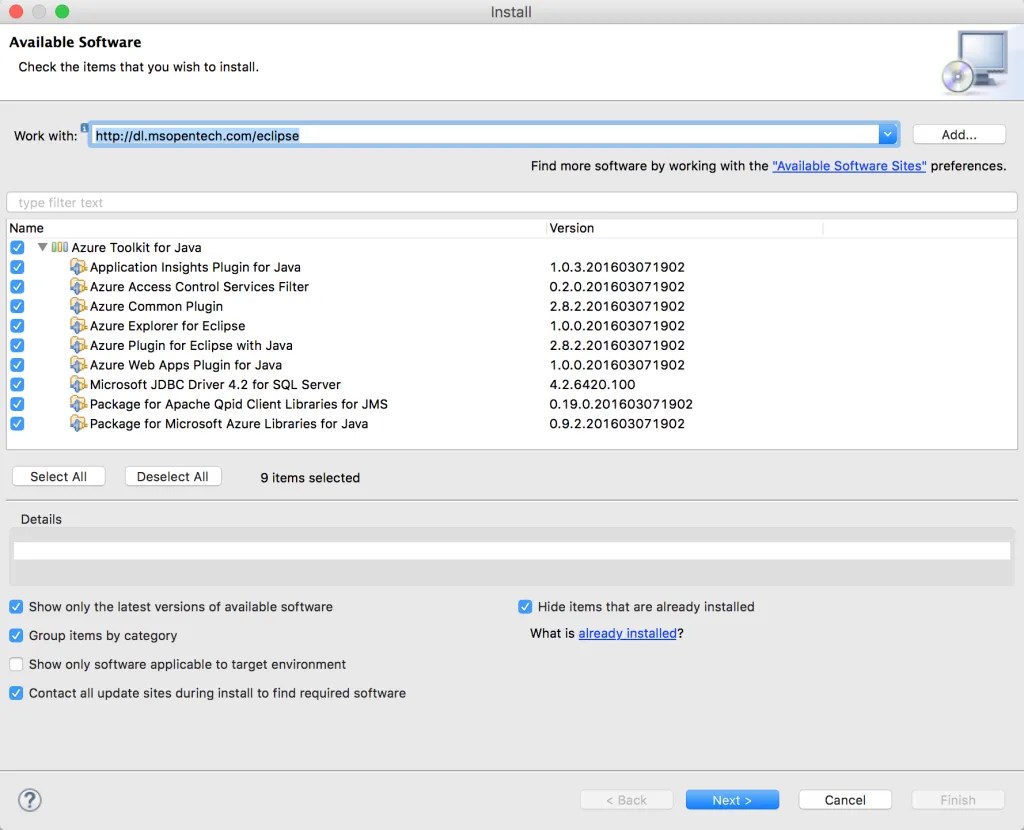Click the info icon beside Work with
1024x830 pixels.
[x=87, y=127]
